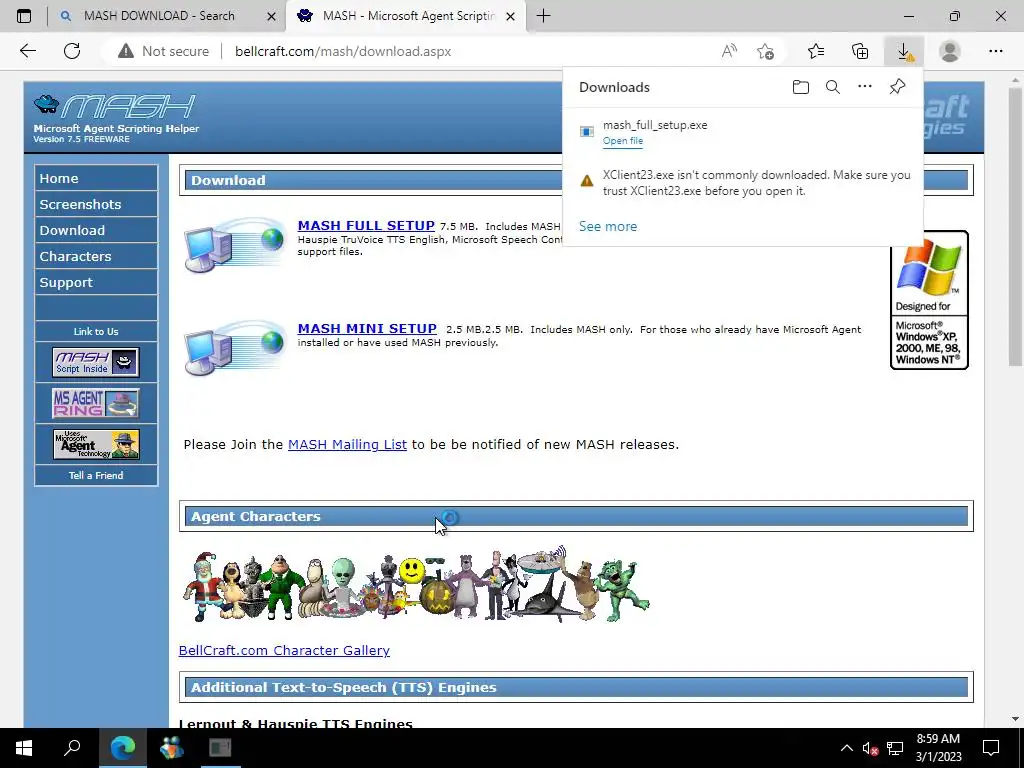Click MASH FULL SETUP download link
This screenshot has height=768, width=1024.
pyautogui.click(x=366, y=225)
